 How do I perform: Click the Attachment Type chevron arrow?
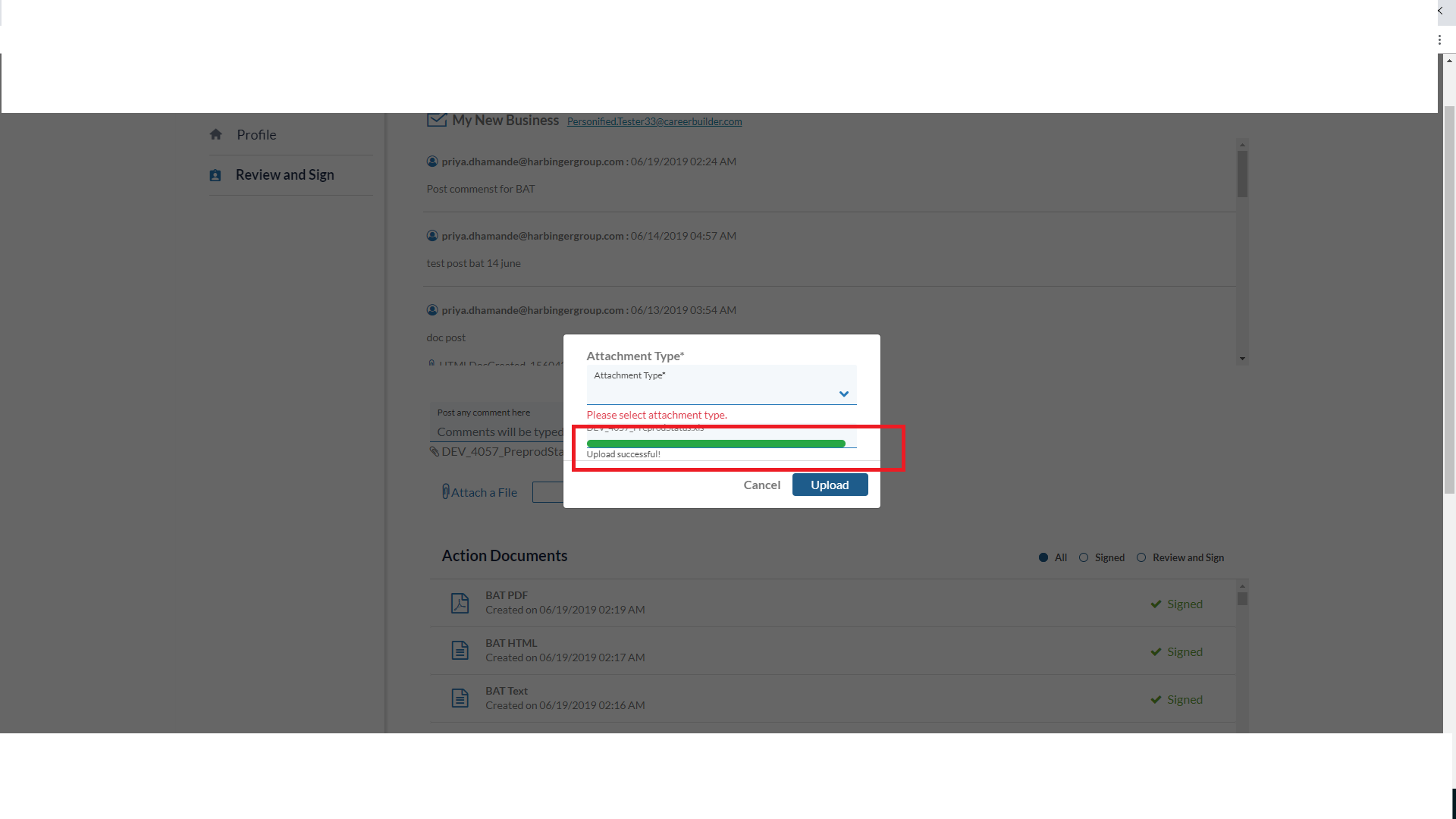[x=844, y=394]
